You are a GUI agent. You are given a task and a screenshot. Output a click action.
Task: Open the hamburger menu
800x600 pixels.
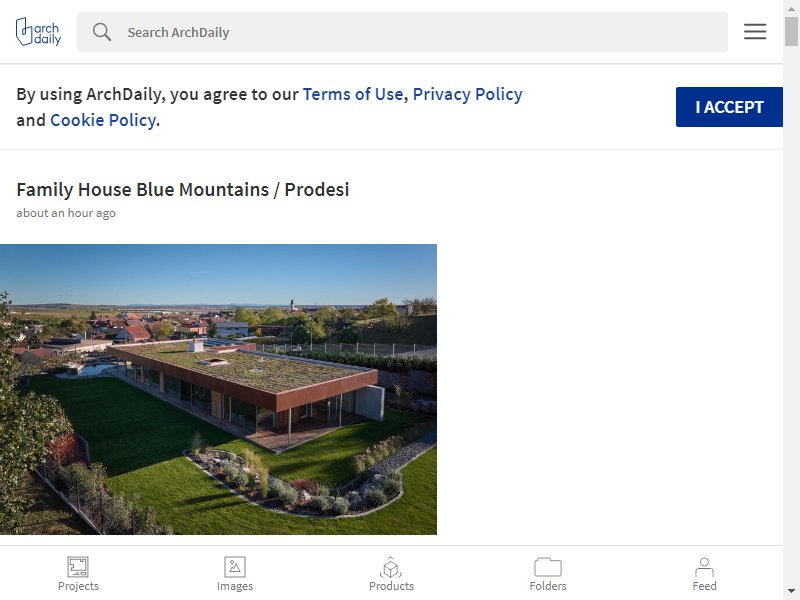click(755, 32)
